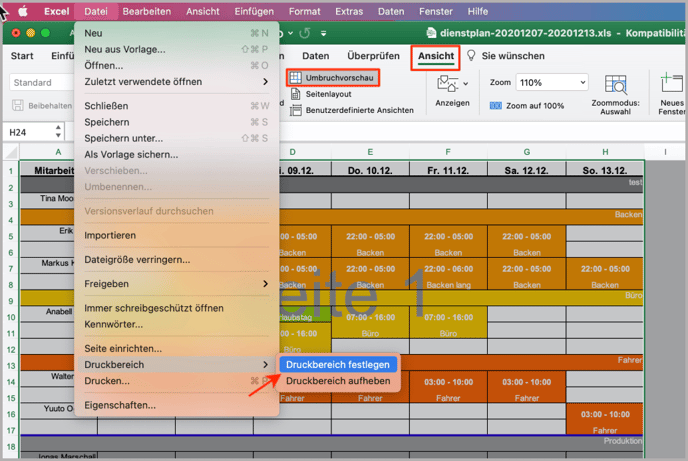Choose Immer schreibgeschützt öffnen
Image resolution: width=688 pixels, height=461 pixels.
click(x=176, y=308)
